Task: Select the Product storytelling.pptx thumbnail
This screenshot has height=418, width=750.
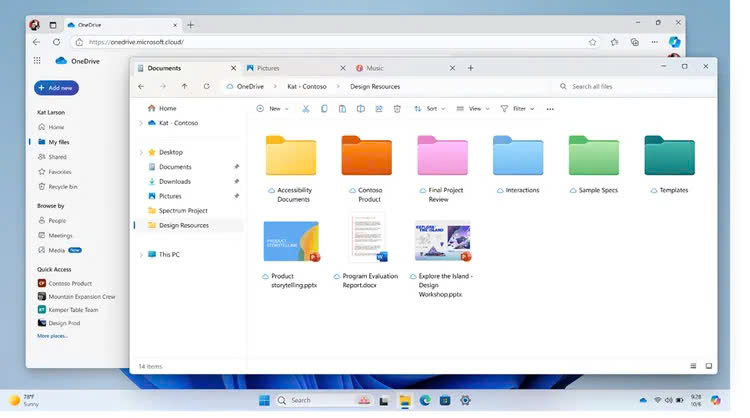Action: (x=291, y=242)
